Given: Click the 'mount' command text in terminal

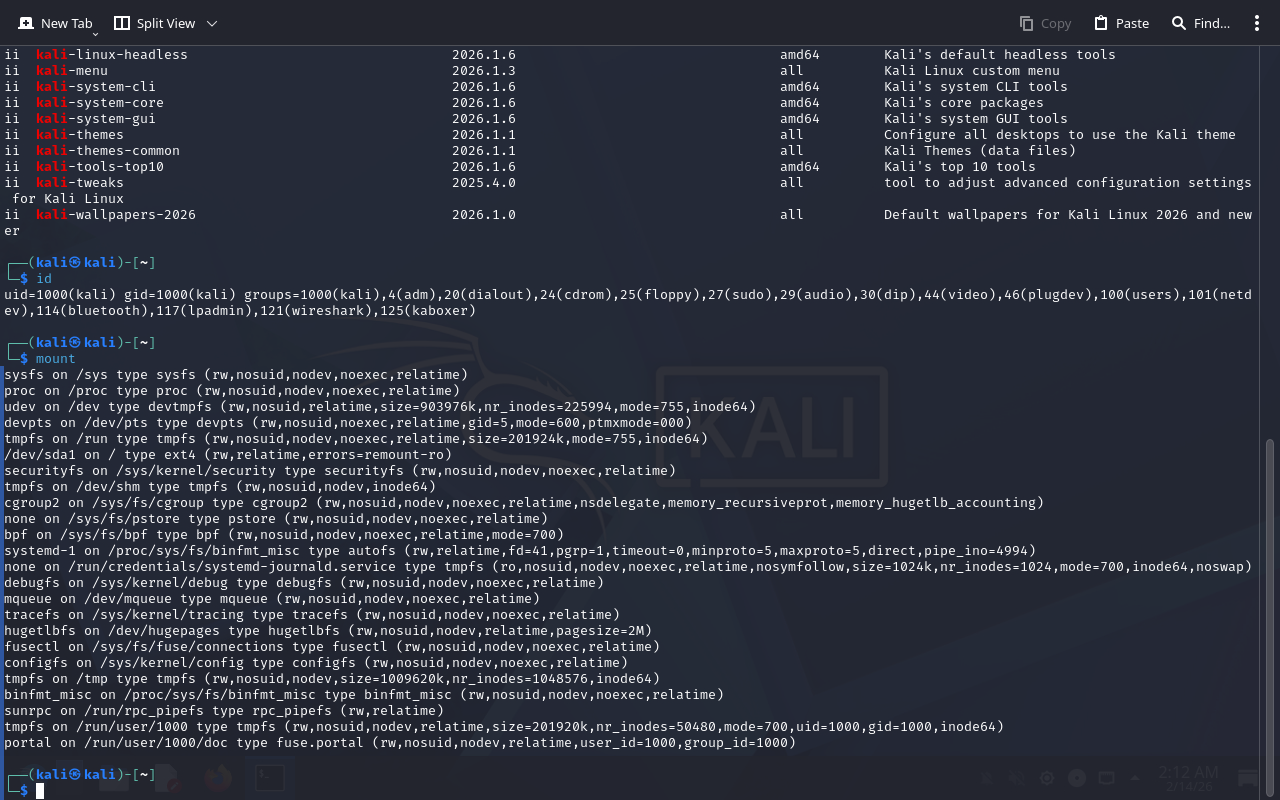Looking at the screenshot, I should (56, 358).
